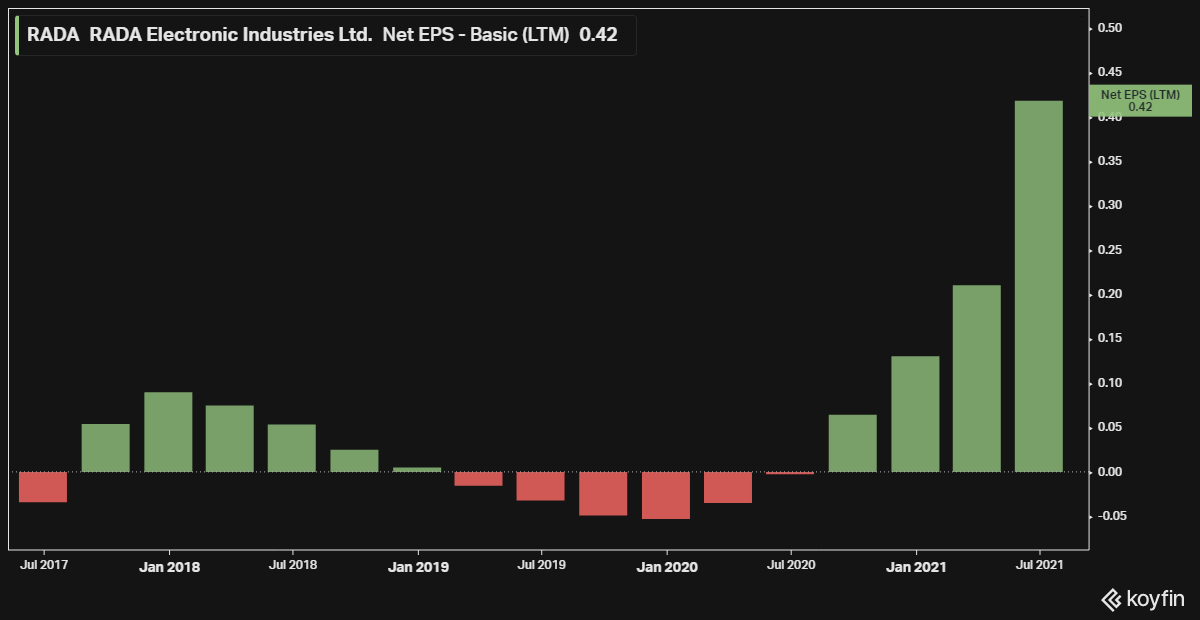Click the Jul 2020 date label
Screen dimensions: 1200x620
coord(790,564)
